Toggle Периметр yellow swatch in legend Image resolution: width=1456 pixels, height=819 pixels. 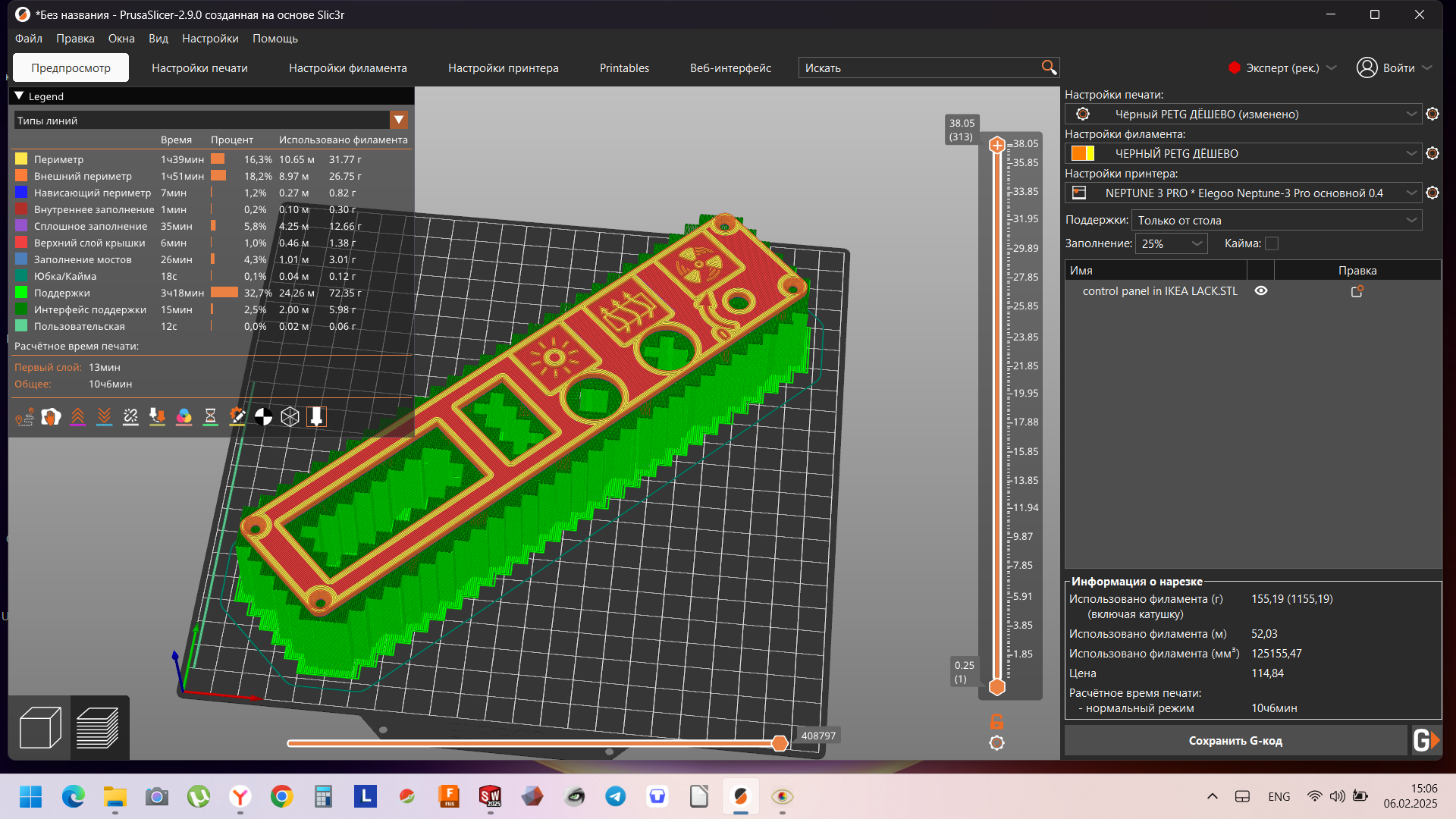click(21, 159)
